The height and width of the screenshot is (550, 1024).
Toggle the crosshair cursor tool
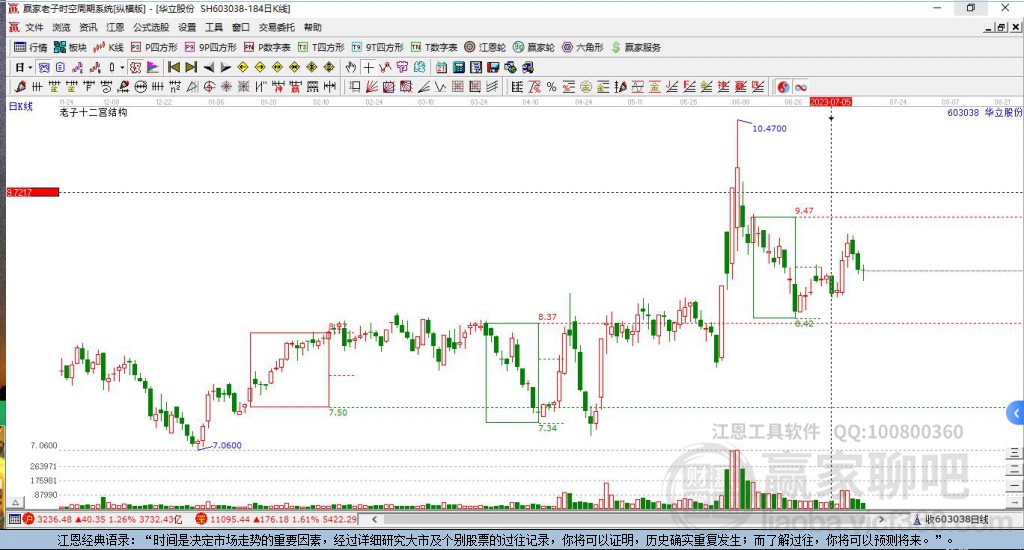(369, 67)
